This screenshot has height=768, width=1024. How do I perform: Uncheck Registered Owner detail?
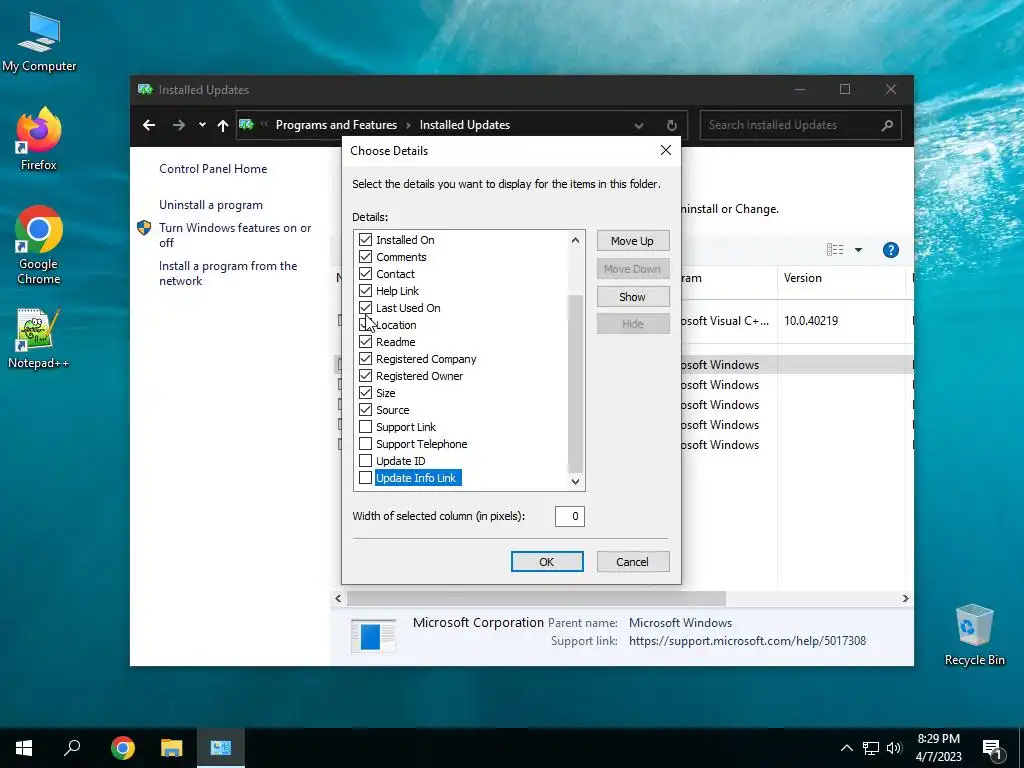pyautogui.click(x=366, y=376)
